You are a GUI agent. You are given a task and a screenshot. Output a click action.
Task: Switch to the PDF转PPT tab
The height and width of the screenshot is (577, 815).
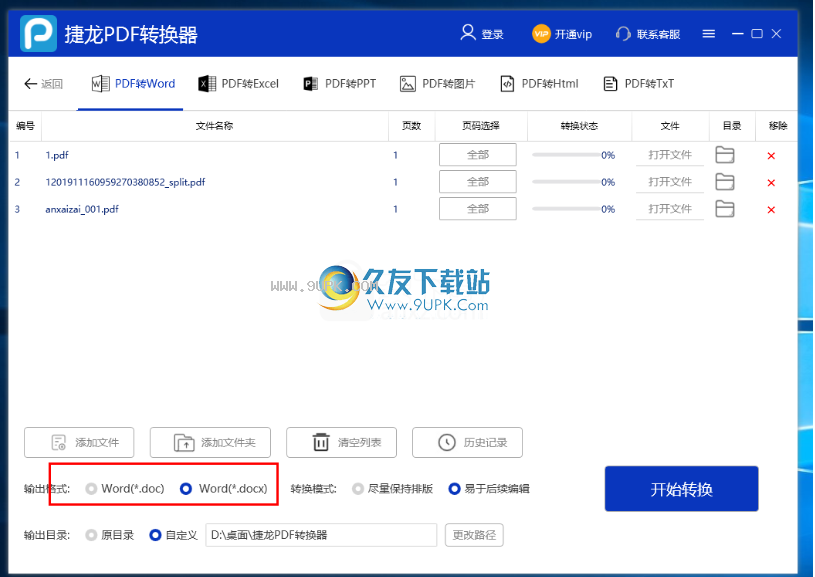point(339,84)
